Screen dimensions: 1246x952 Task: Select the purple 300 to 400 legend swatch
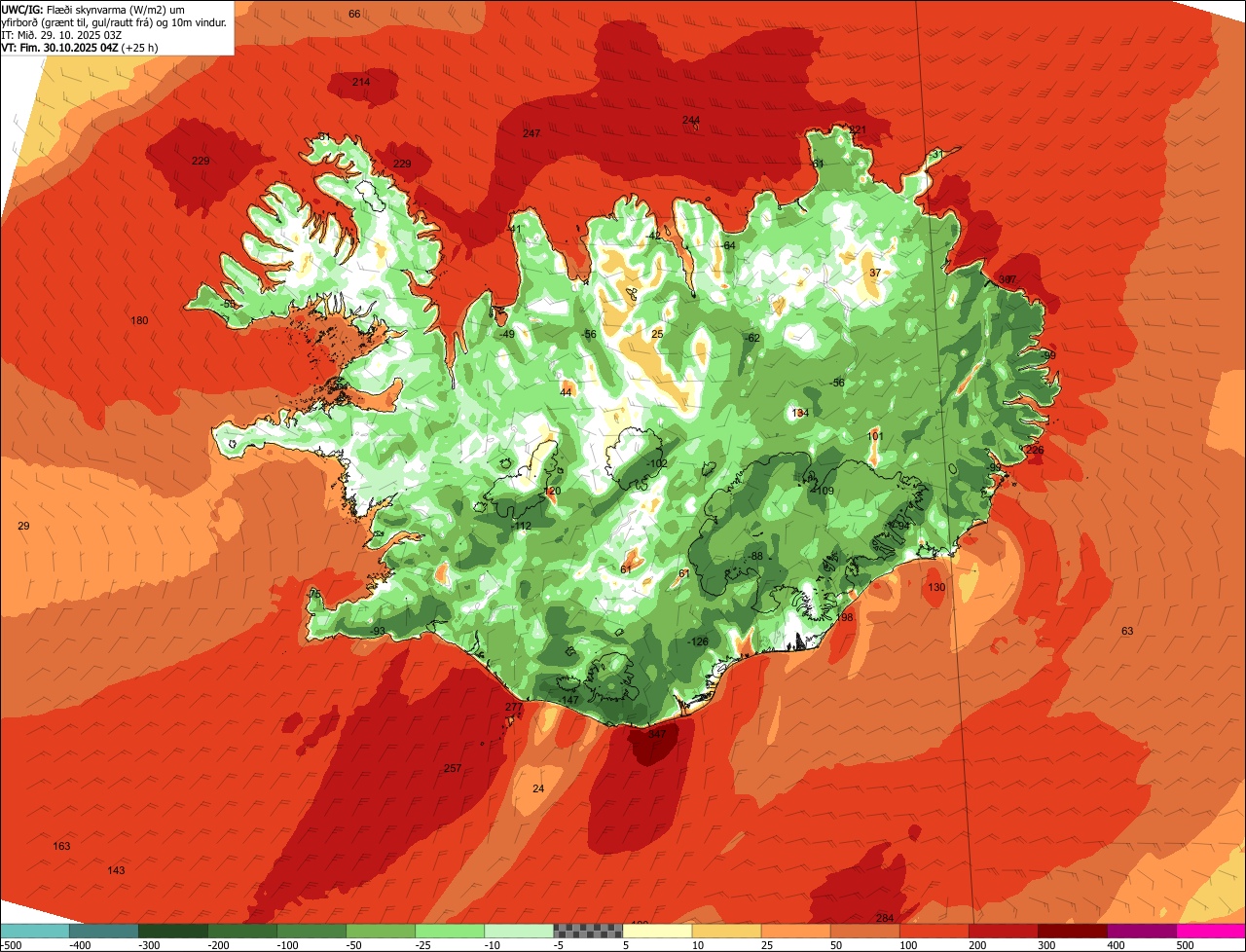1143,931
